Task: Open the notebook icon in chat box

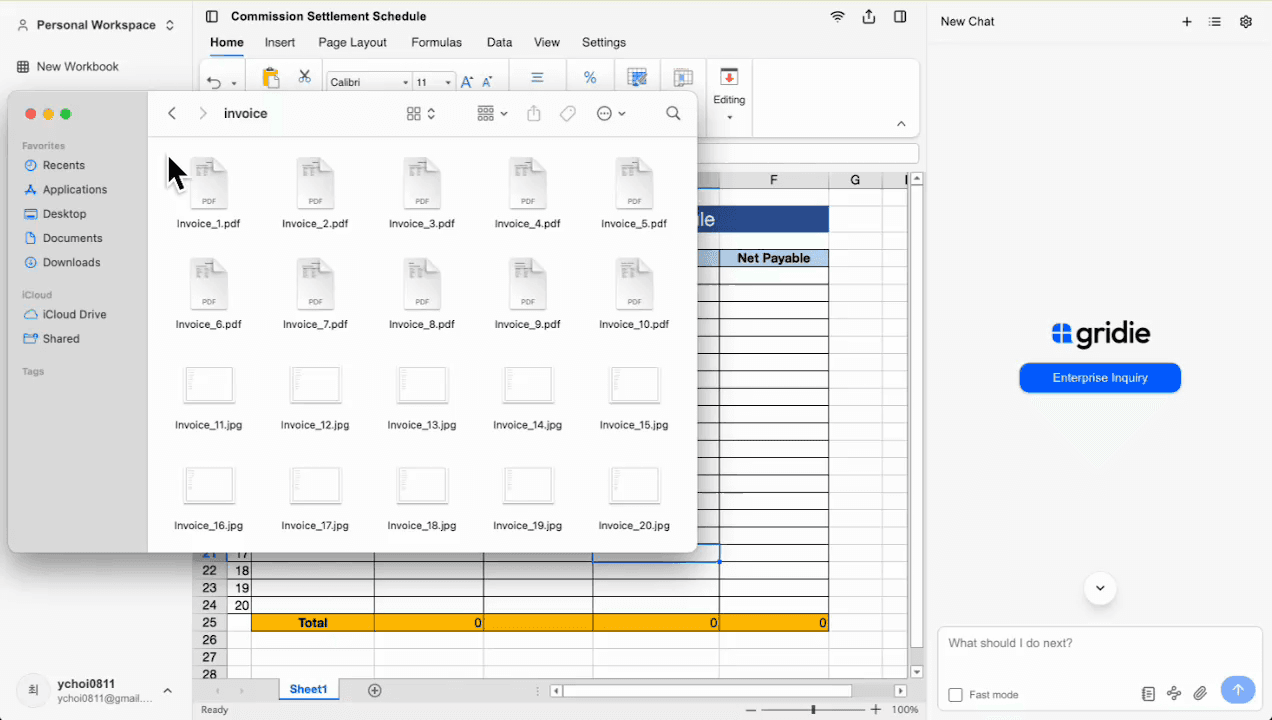Action: pos(1148,693)
